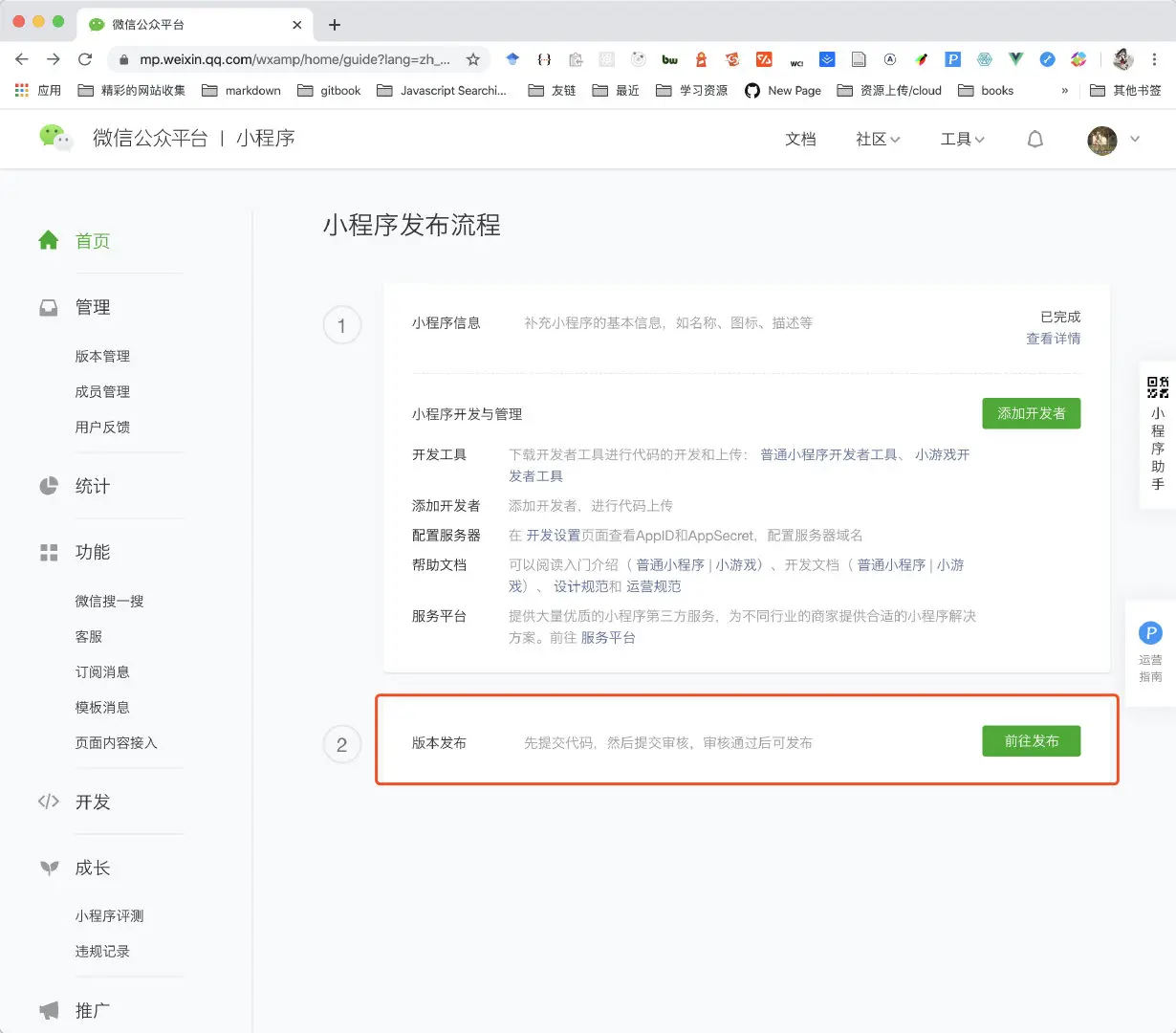
Task: Open 微信搜一搜 in the sidebar
Action: point(109,602)
